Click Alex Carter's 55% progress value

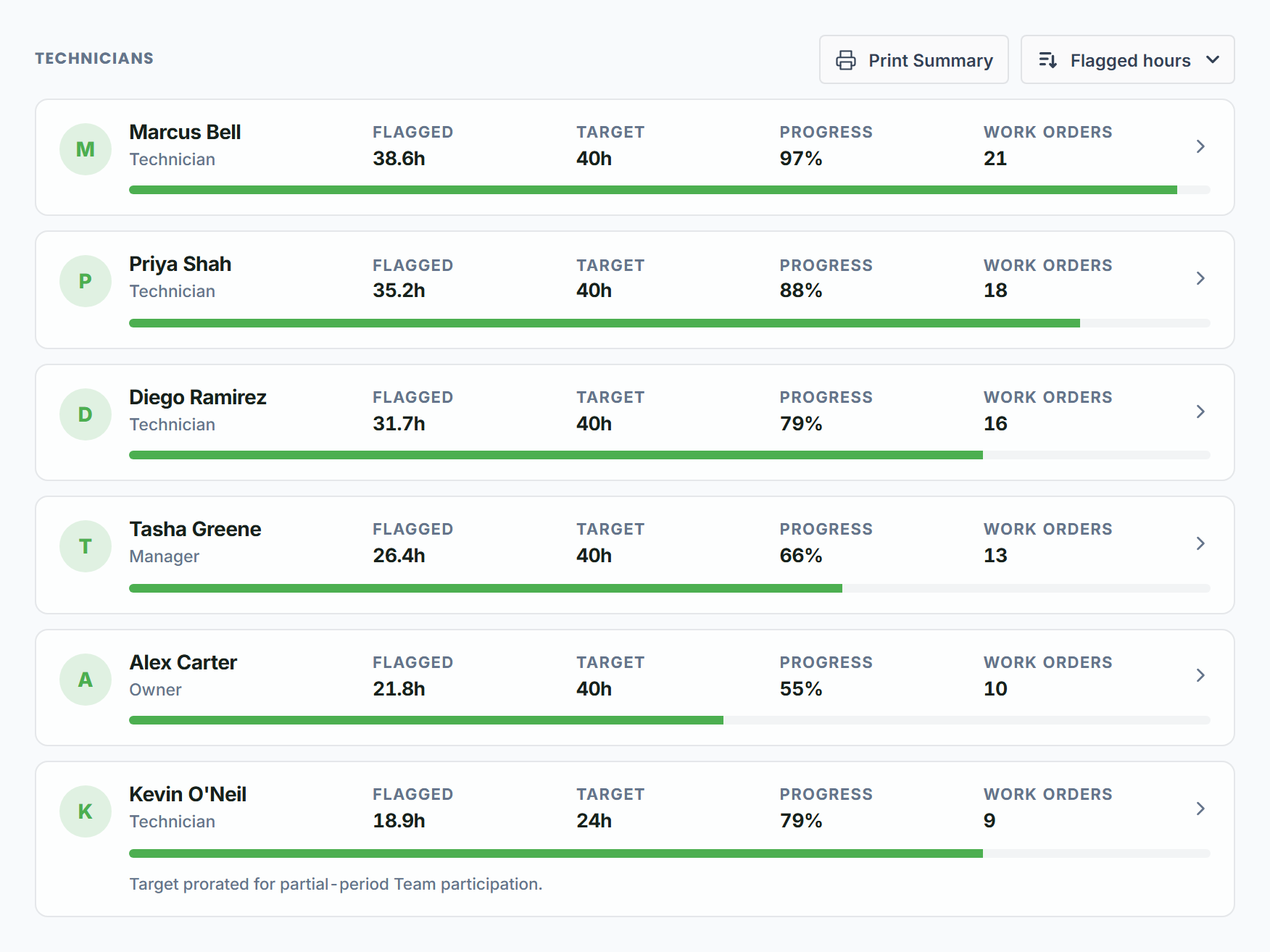point(801,689)
